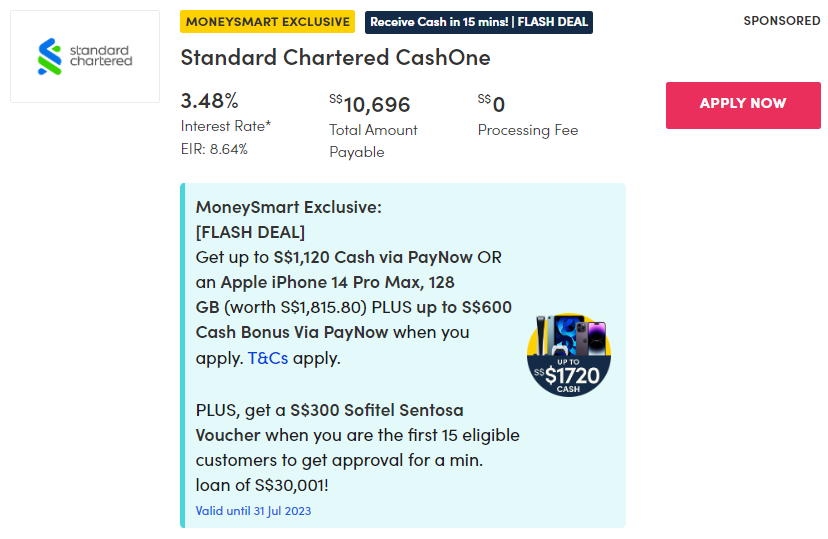This screenshot has height=539, width=828.
Task: Click the [FLASH DEAL] heading in promo box
Action: coord(250,232)
